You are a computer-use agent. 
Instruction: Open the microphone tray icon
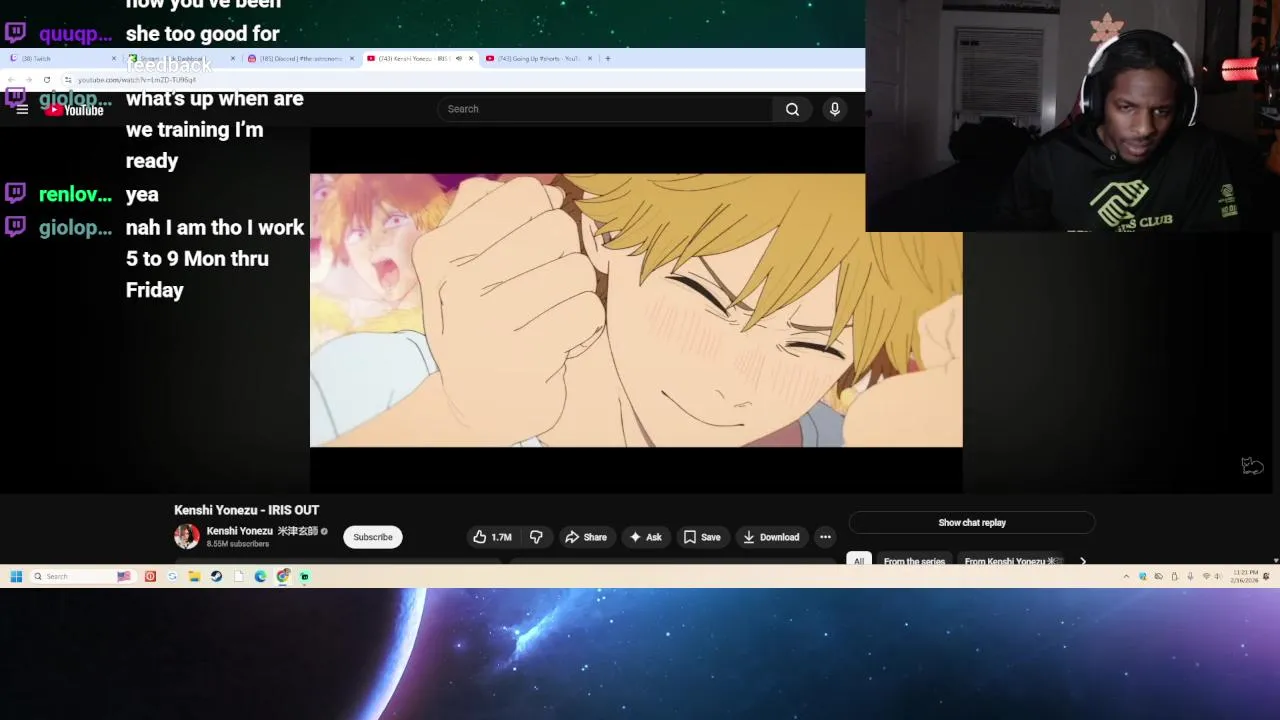click(1190, 576)
